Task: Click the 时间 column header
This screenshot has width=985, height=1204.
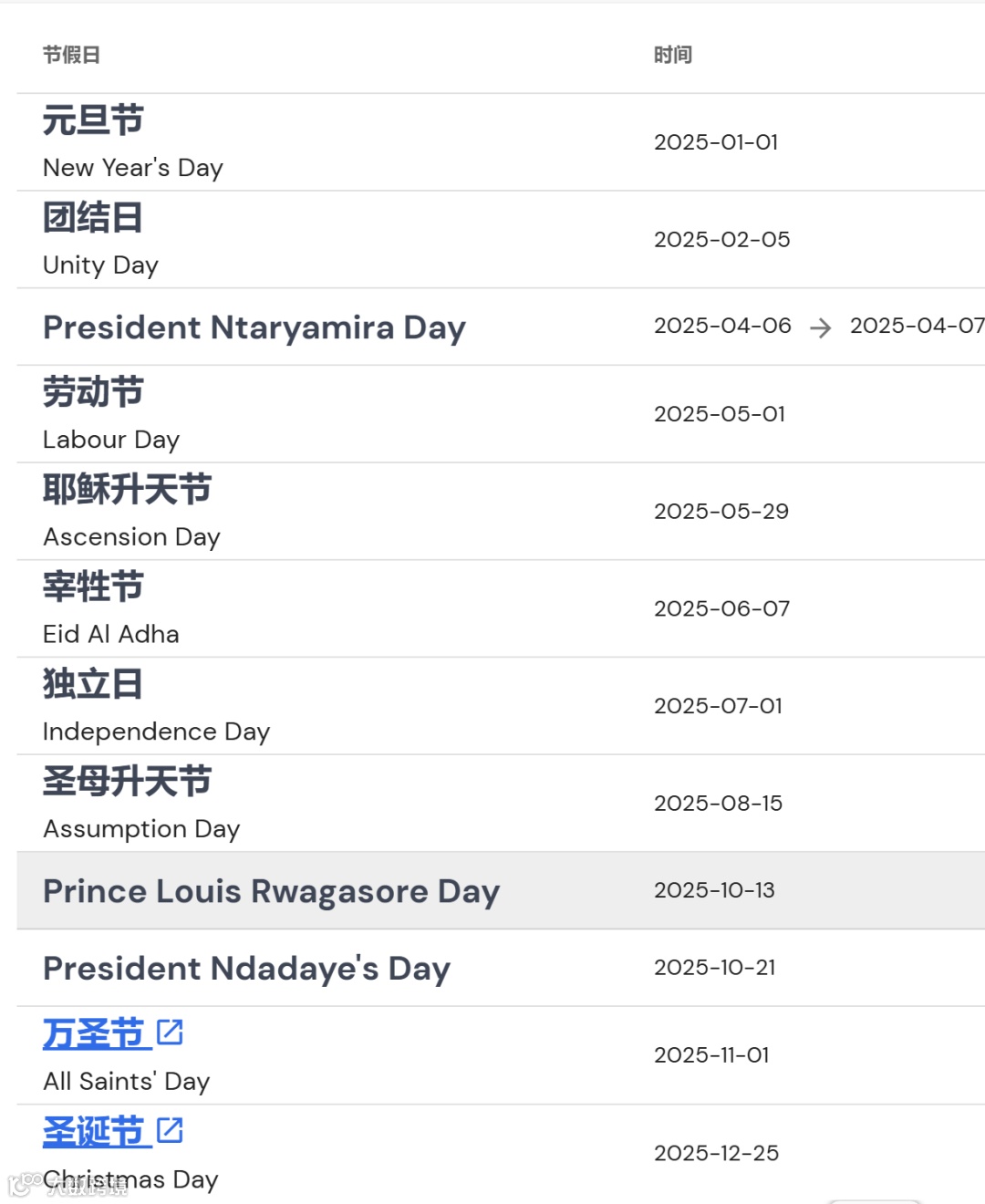Action: click(x=673, y=55)
